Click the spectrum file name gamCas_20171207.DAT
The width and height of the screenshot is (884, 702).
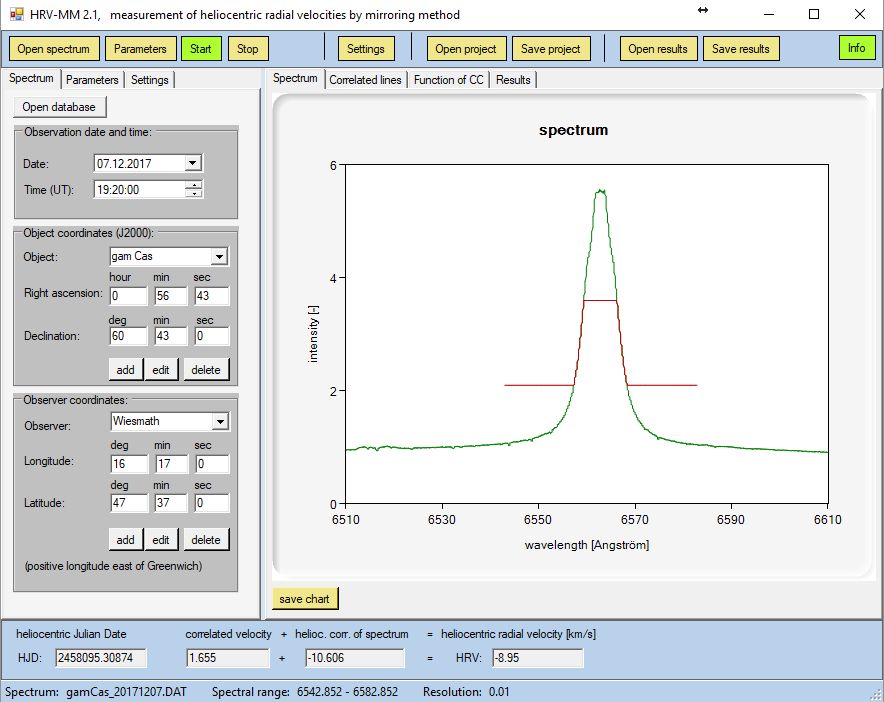126,692
